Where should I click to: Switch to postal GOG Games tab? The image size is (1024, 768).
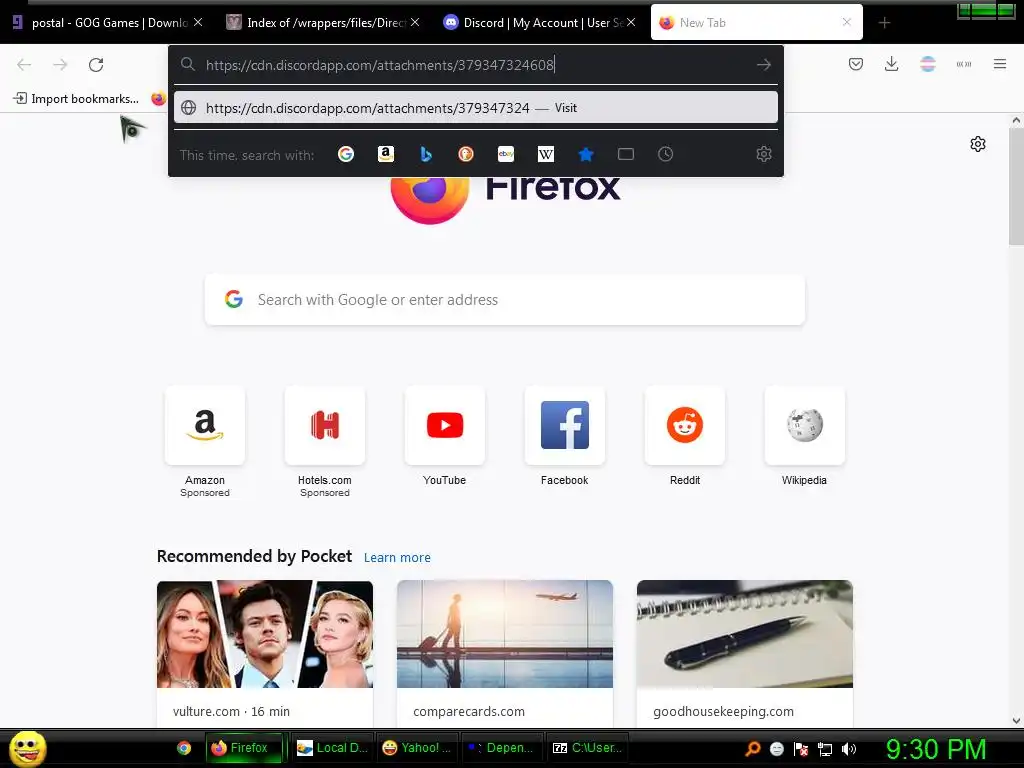(106, 22)
